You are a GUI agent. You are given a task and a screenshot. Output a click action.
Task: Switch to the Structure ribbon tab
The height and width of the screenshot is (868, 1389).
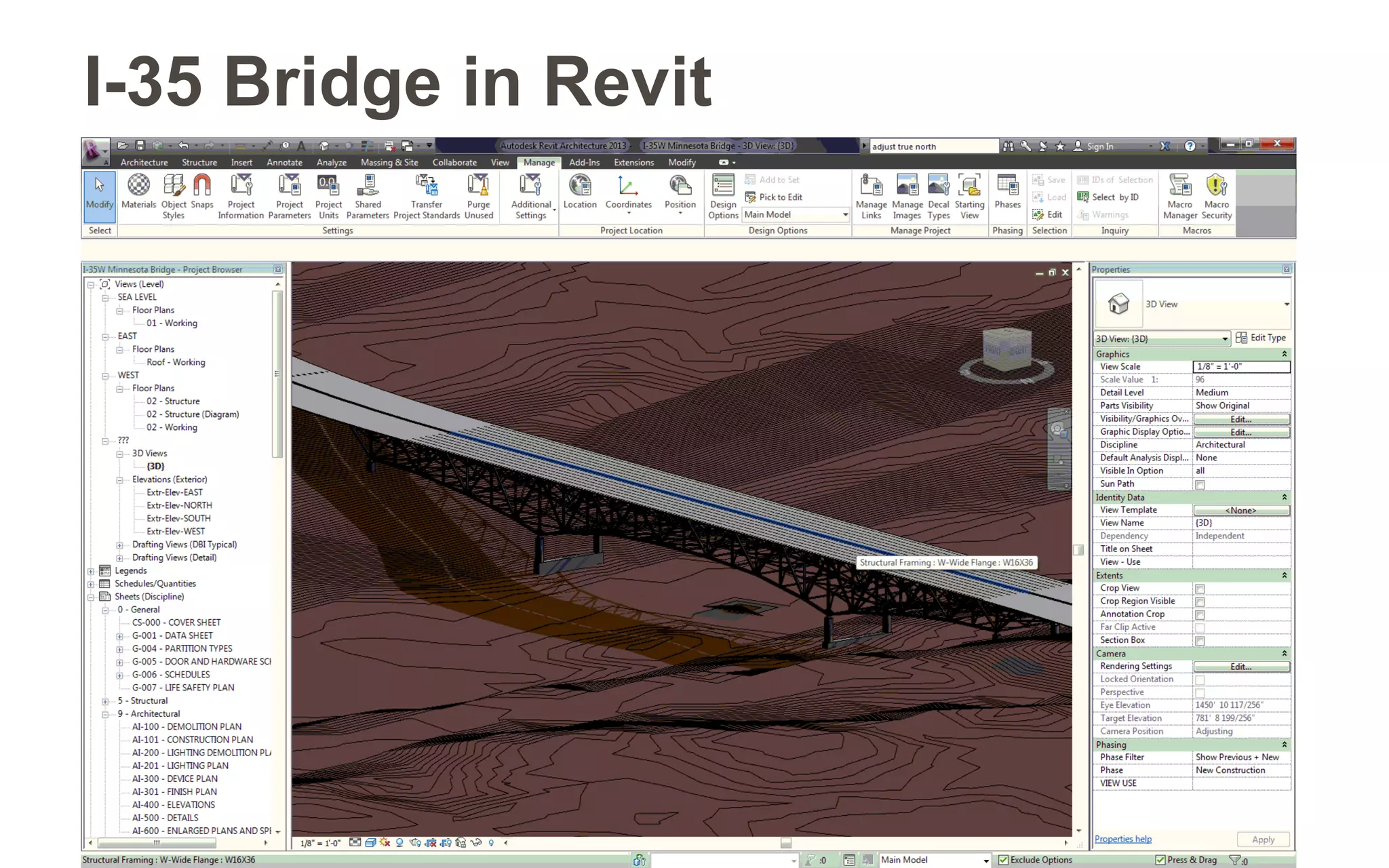click(x=199, y=163)
